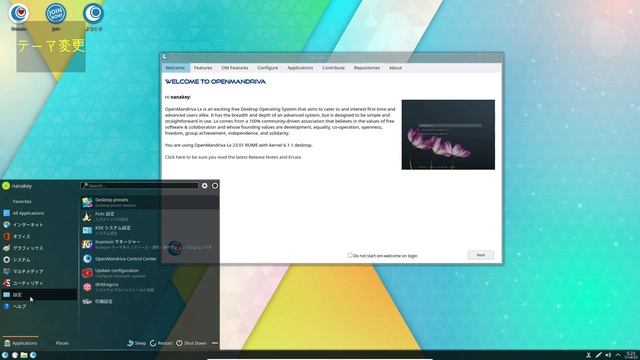This screenshot has width=640, height=360.
Task: Open more power options menu
Action: [x=215, y=343]
